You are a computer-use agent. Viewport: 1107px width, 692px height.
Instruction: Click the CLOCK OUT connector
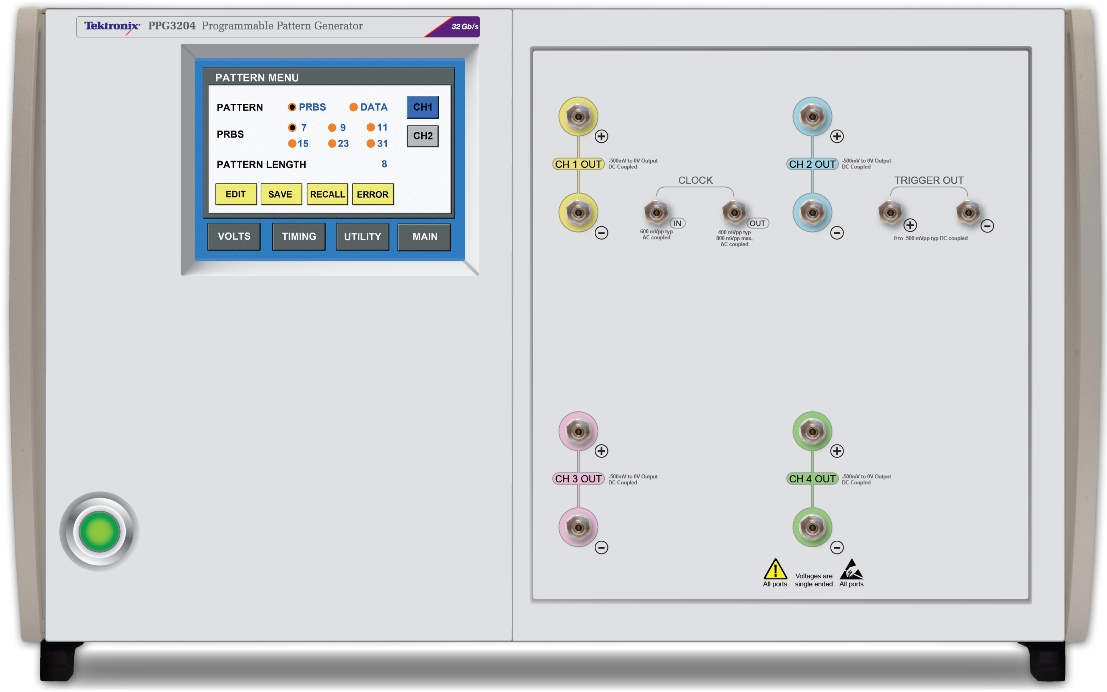(734, 211)
